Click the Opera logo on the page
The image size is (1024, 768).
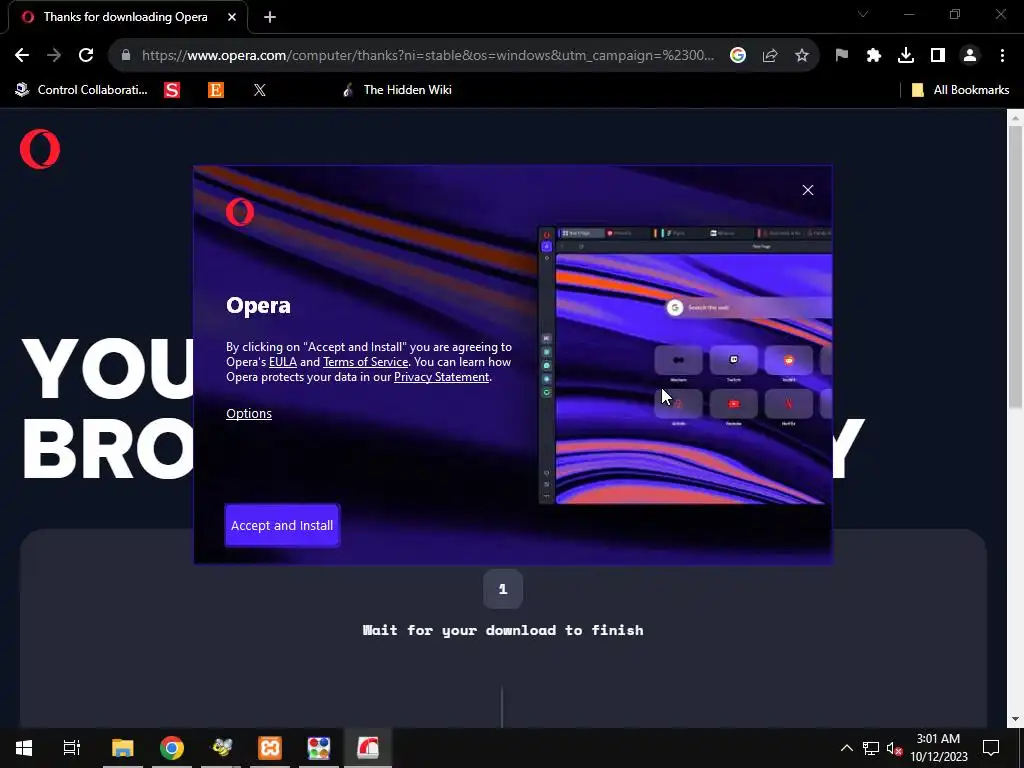tap(40, 149)
